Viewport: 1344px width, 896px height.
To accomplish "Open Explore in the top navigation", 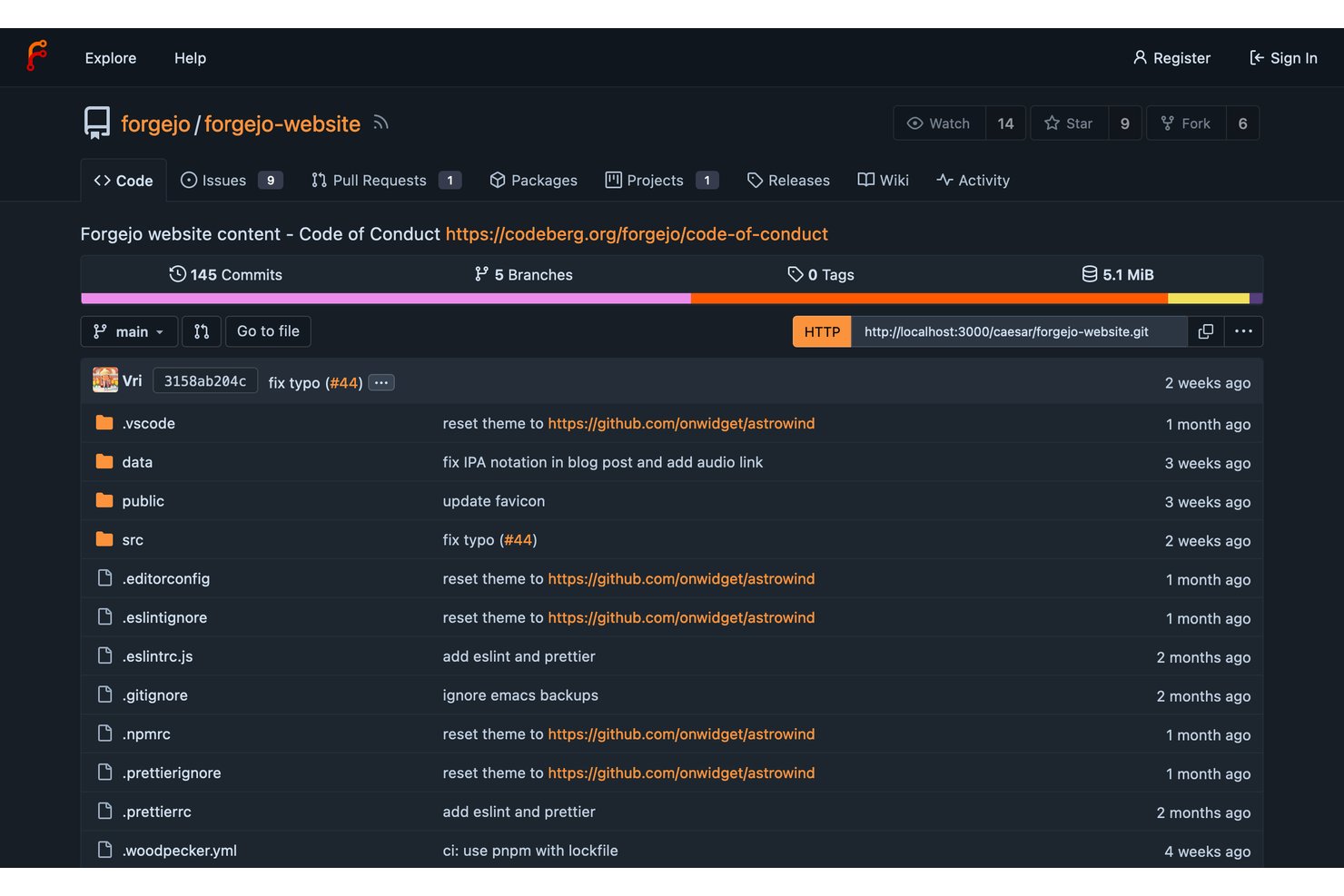I will coord(111,58).
